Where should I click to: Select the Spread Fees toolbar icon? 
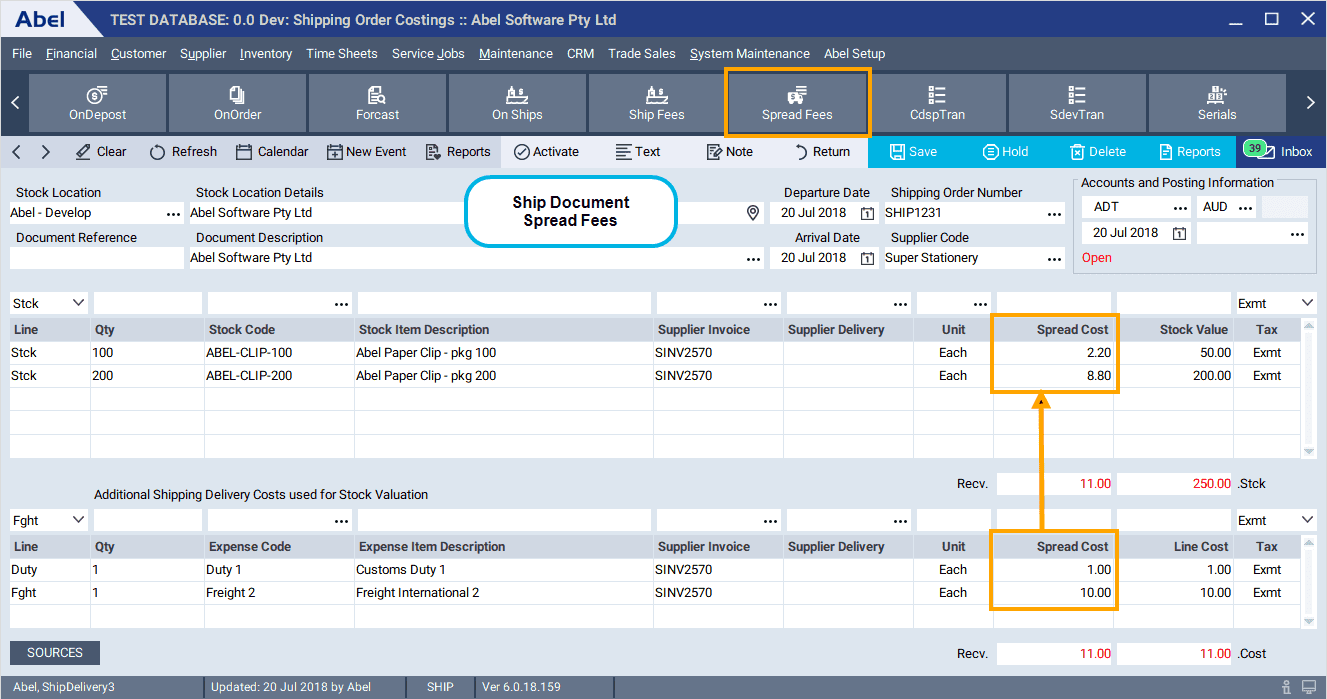[x=797, y=103]
